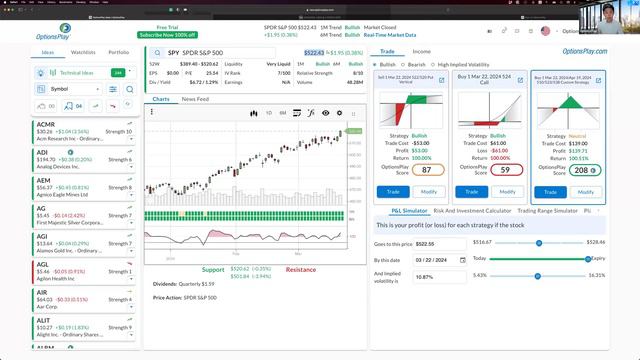Click Modify on the score 87 card
The image size is (640, 360).
[x=429, y=192]
